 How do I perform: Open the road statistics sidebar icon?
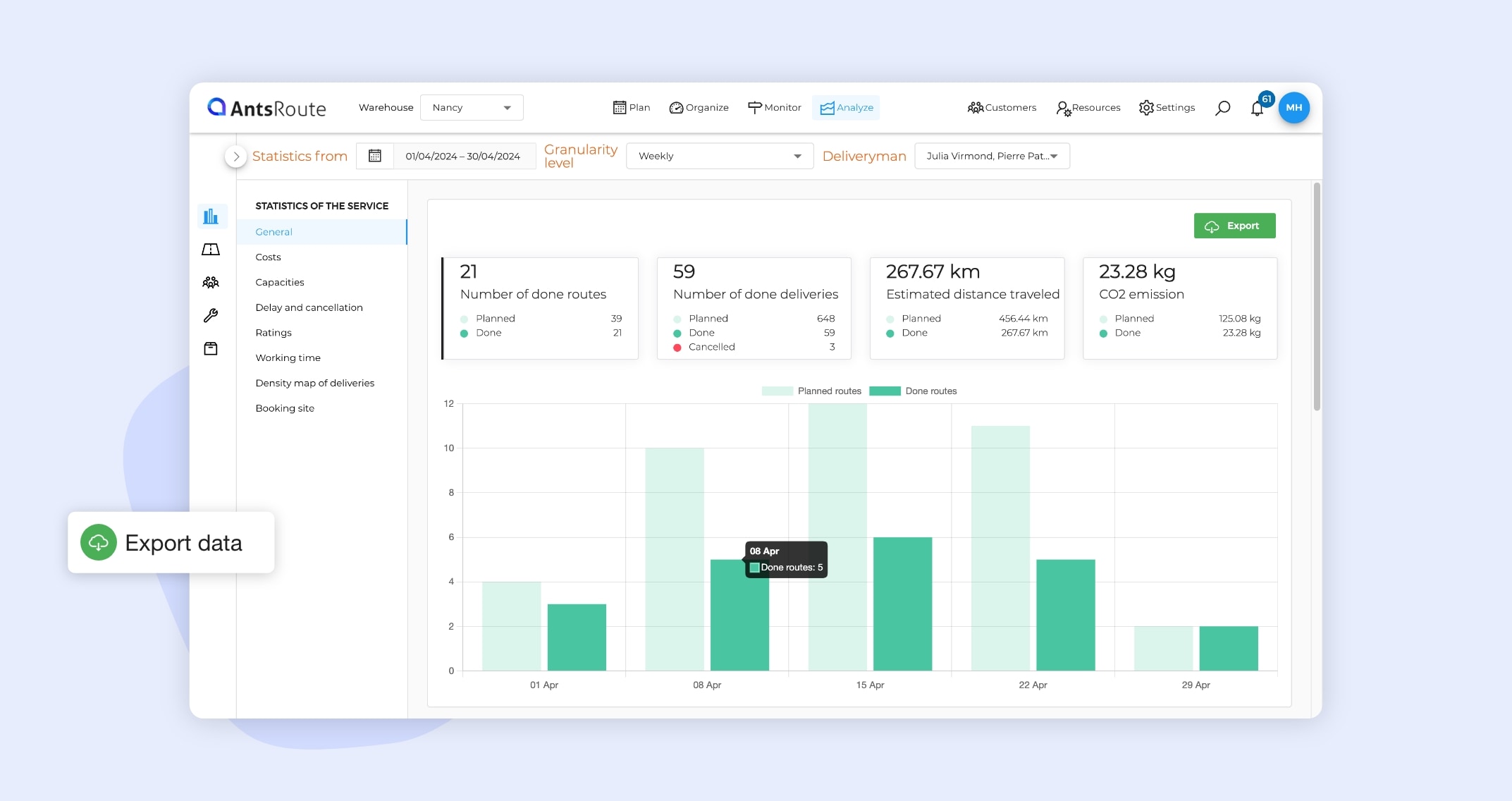(x=211, y=250)
